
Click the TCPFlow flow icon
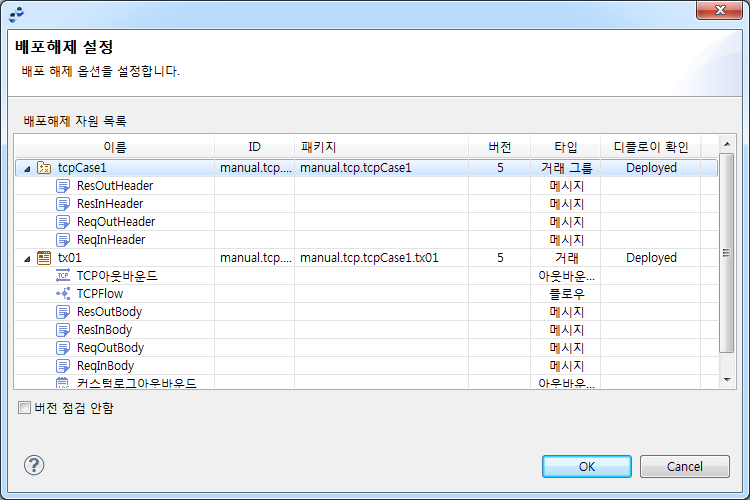(x=63, y=294)
